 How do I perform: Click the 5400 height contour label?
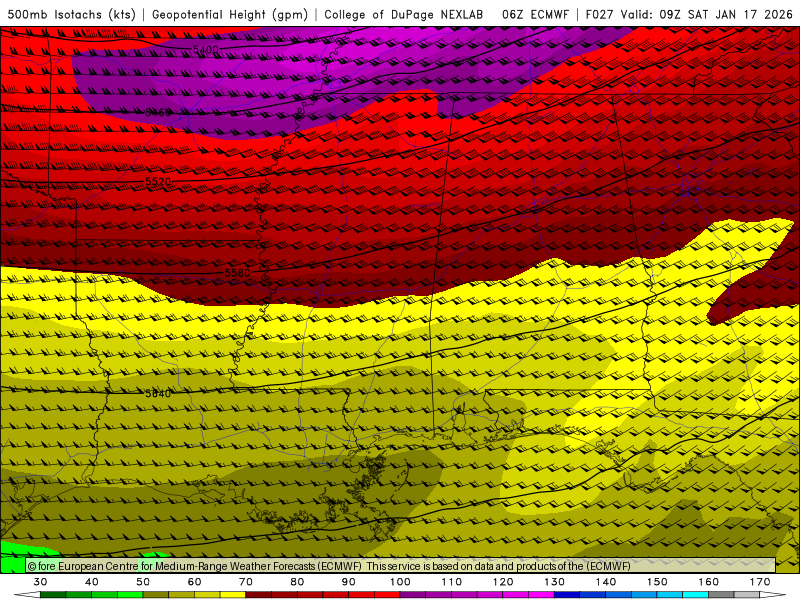point(206,50)
